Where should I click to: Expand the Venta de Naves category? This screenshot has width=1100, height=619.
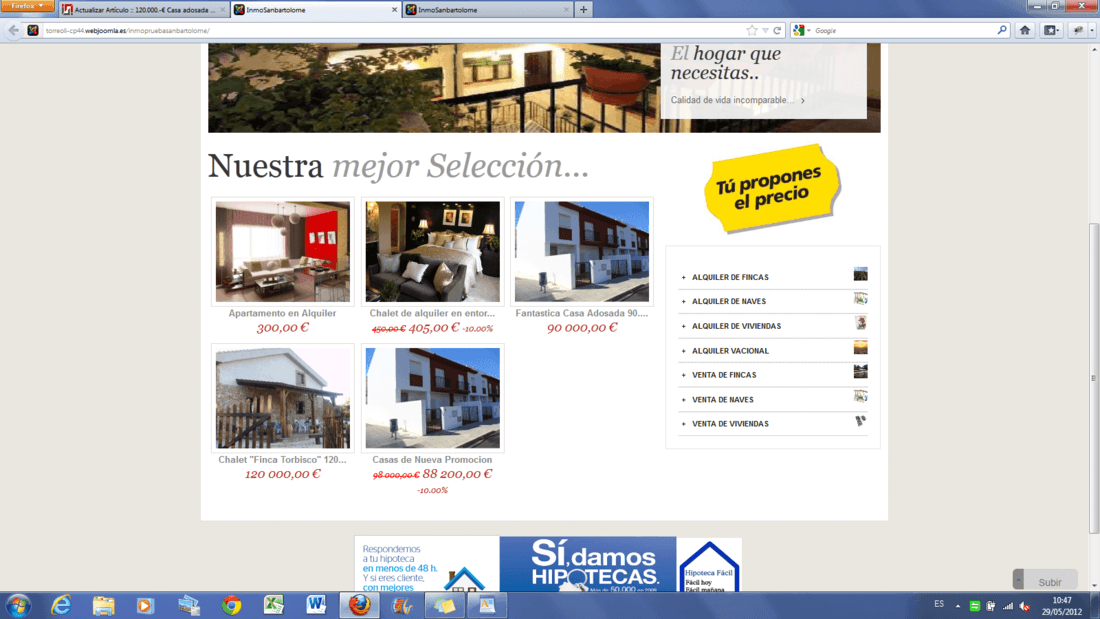tap(723, 399)
